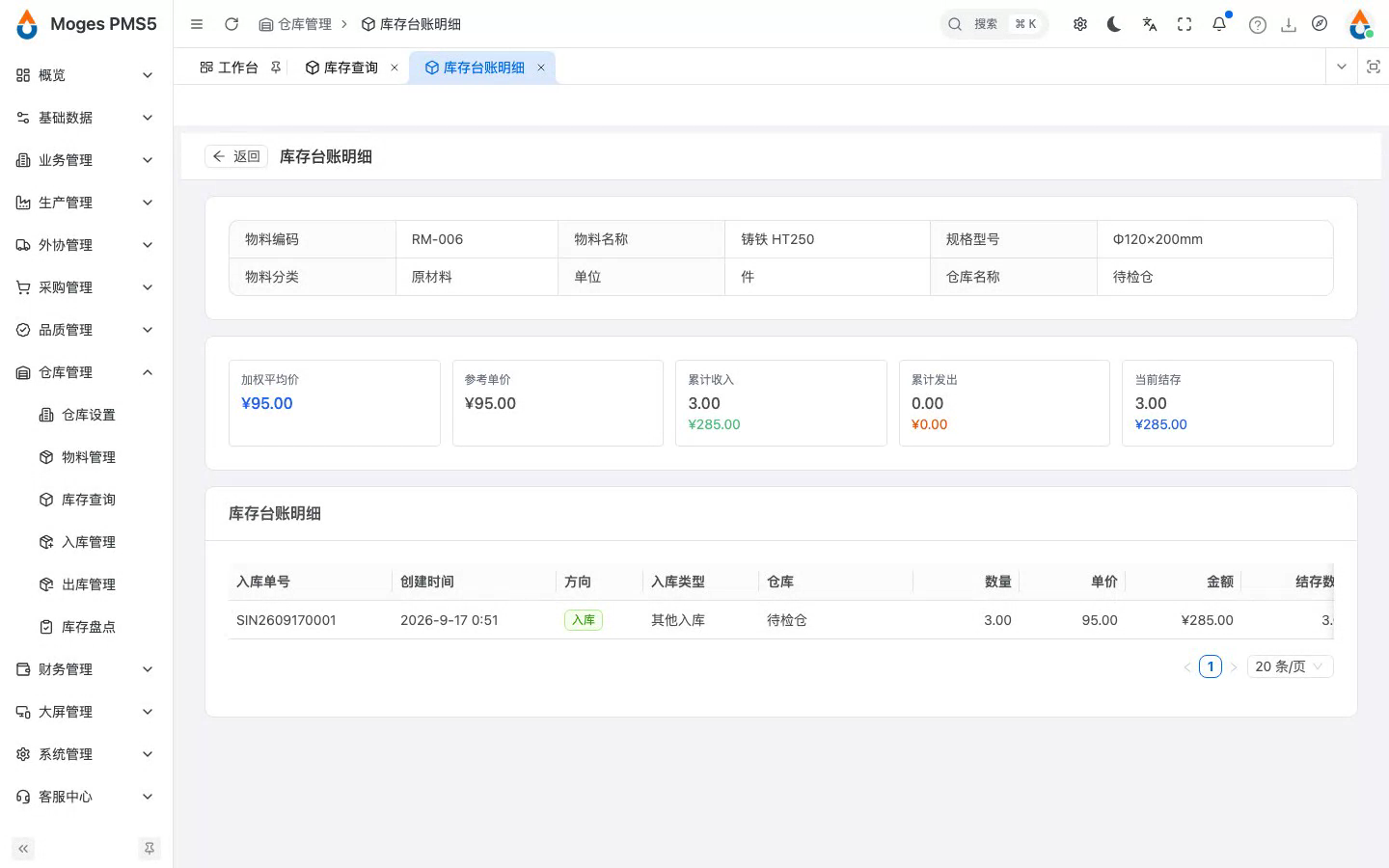1389x868 pixels.
Task: Close the 库存查询 tab
Action: click(x=395, y=68)
